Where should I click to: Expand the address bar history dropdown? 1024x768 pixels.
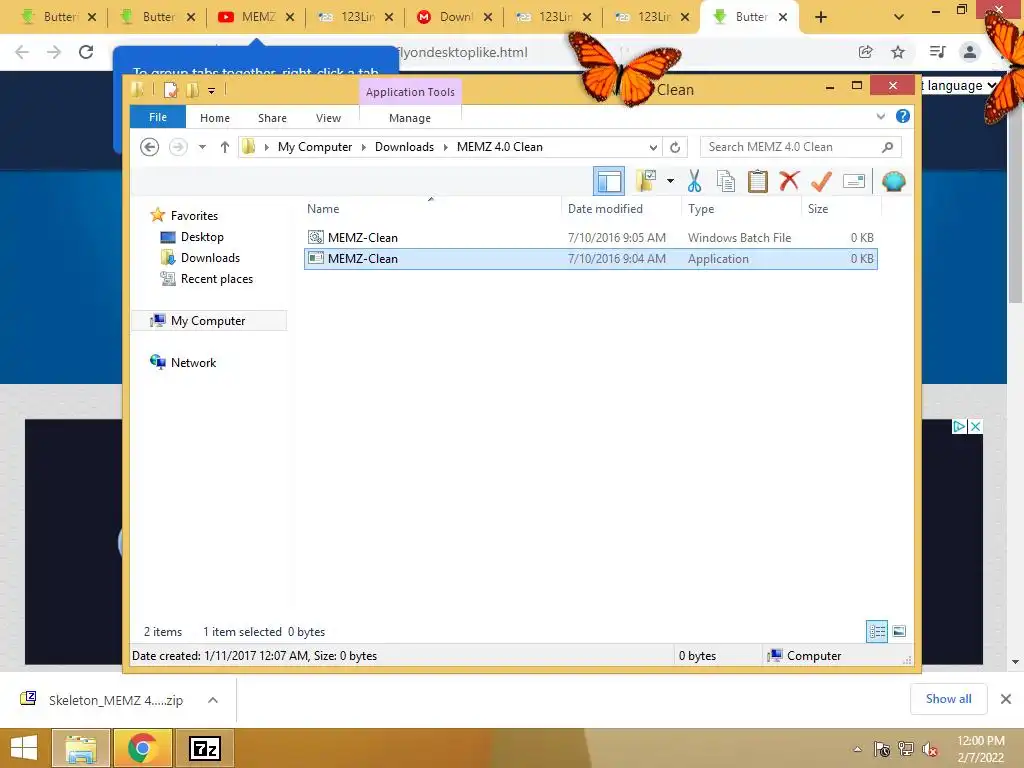[652, 147]
